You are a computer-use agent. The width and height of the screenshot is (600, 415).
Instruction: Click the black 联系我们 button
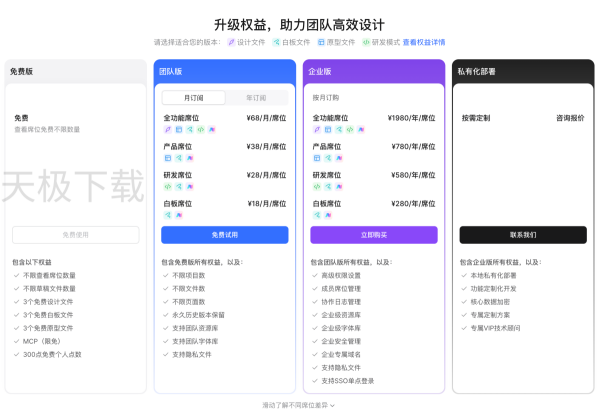point(522,235)
